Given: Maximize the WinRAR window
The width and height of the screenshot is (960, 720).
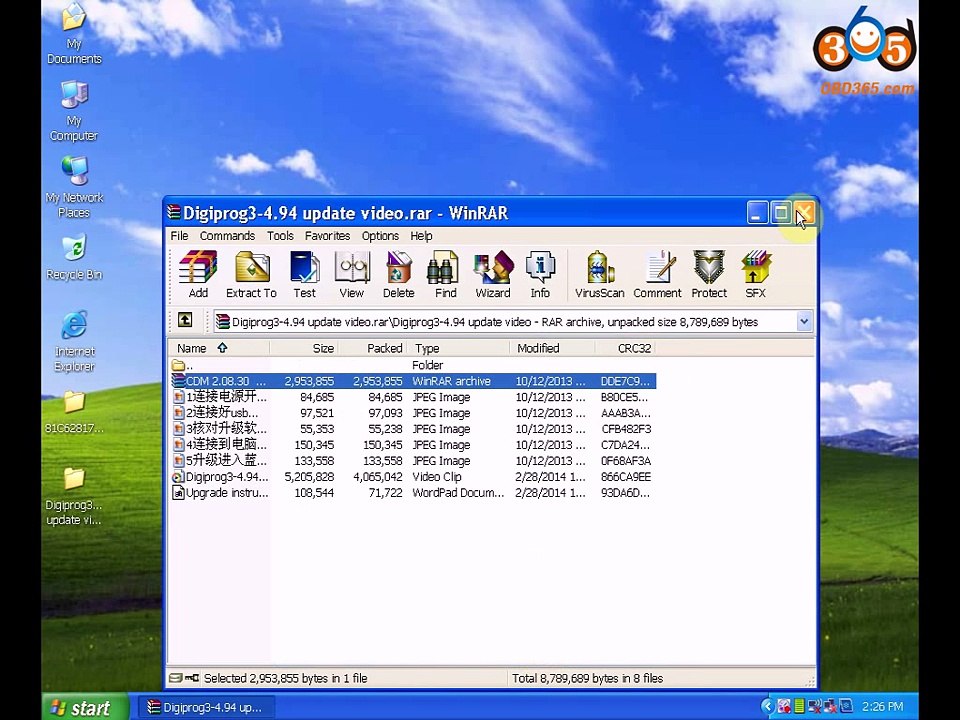Looking at the screenshot, I should 781,213.
